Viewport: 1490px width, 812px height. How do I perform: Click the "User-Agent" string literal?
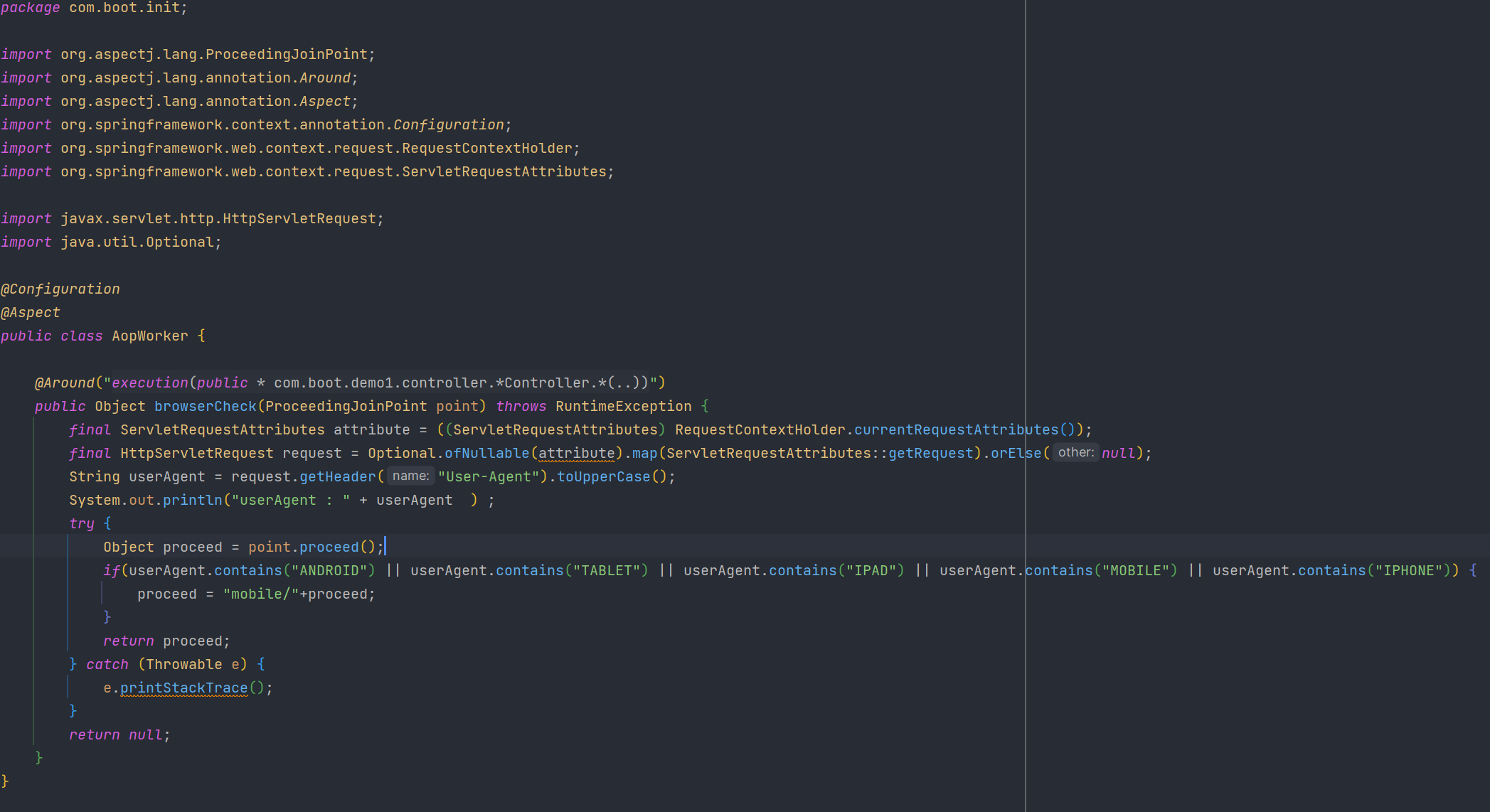(x=489, y=476)
